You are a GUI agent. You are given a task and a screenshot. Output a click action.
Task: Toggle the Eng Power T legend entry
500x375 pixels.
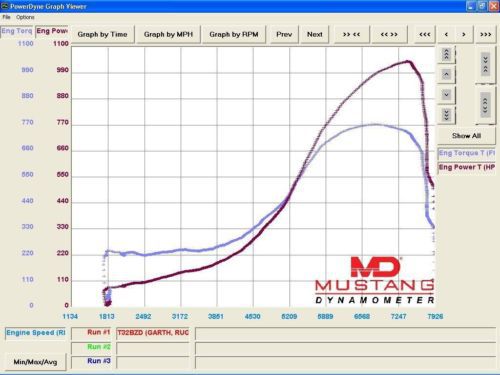point(466,167)
